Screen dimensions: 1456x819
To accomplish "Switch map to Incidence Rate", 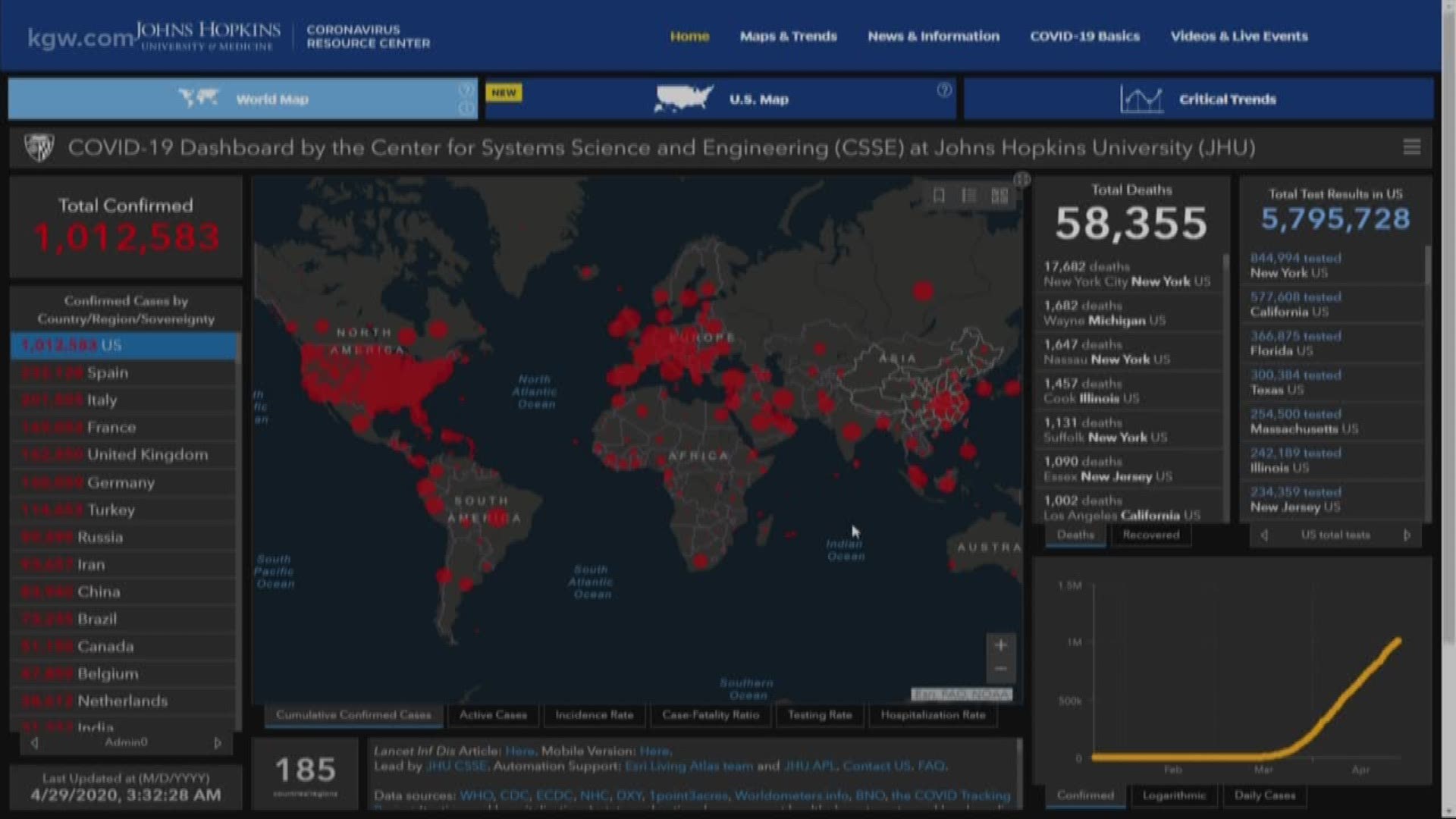I will point(595,715).
